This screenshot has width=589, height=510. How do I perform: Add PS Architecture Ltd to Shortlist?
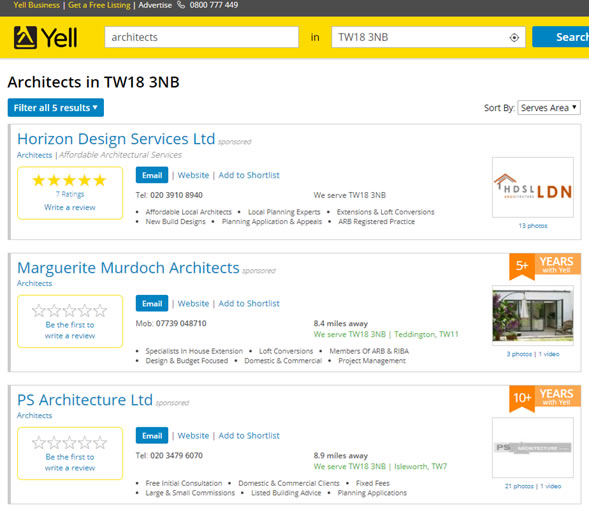249,436
